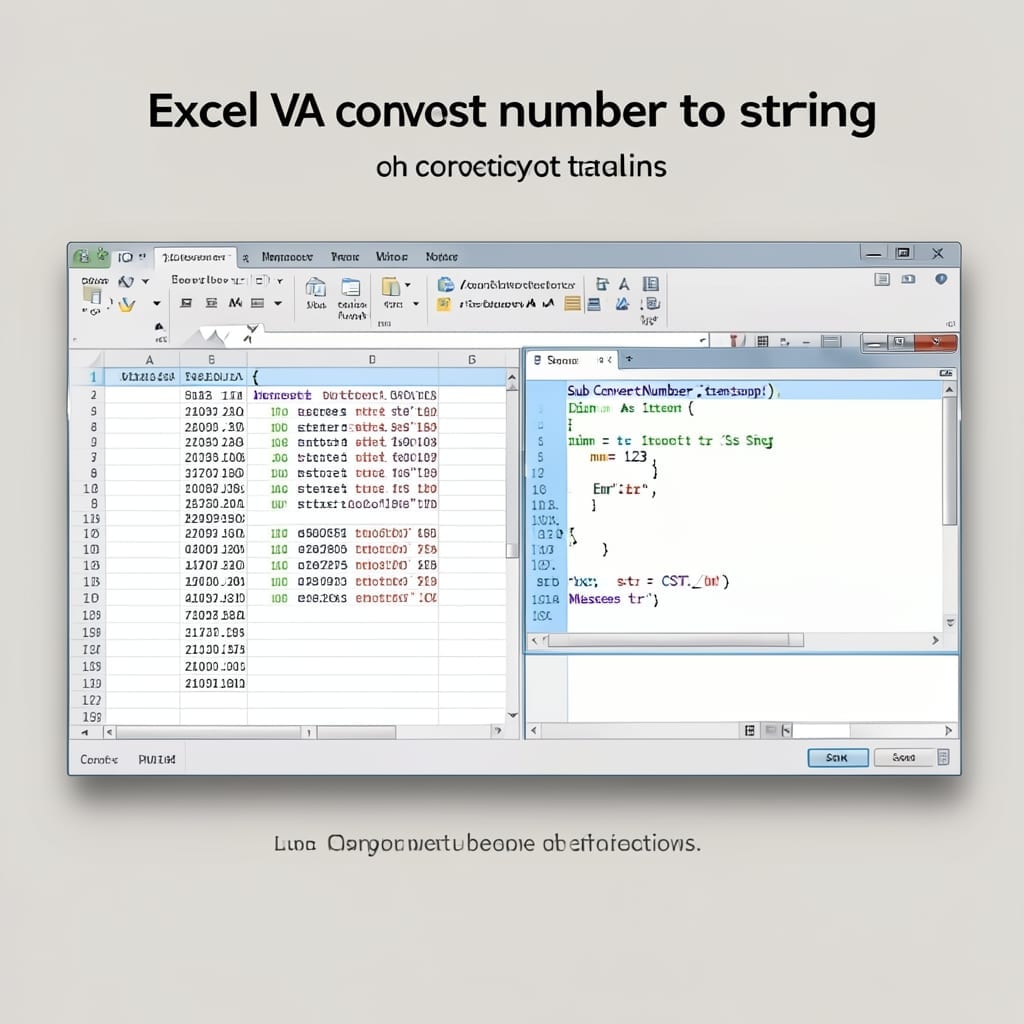Click the orange striped lines icon
The width and height of the screenshot is (1024, 1024).
click(x=572, y=304)
